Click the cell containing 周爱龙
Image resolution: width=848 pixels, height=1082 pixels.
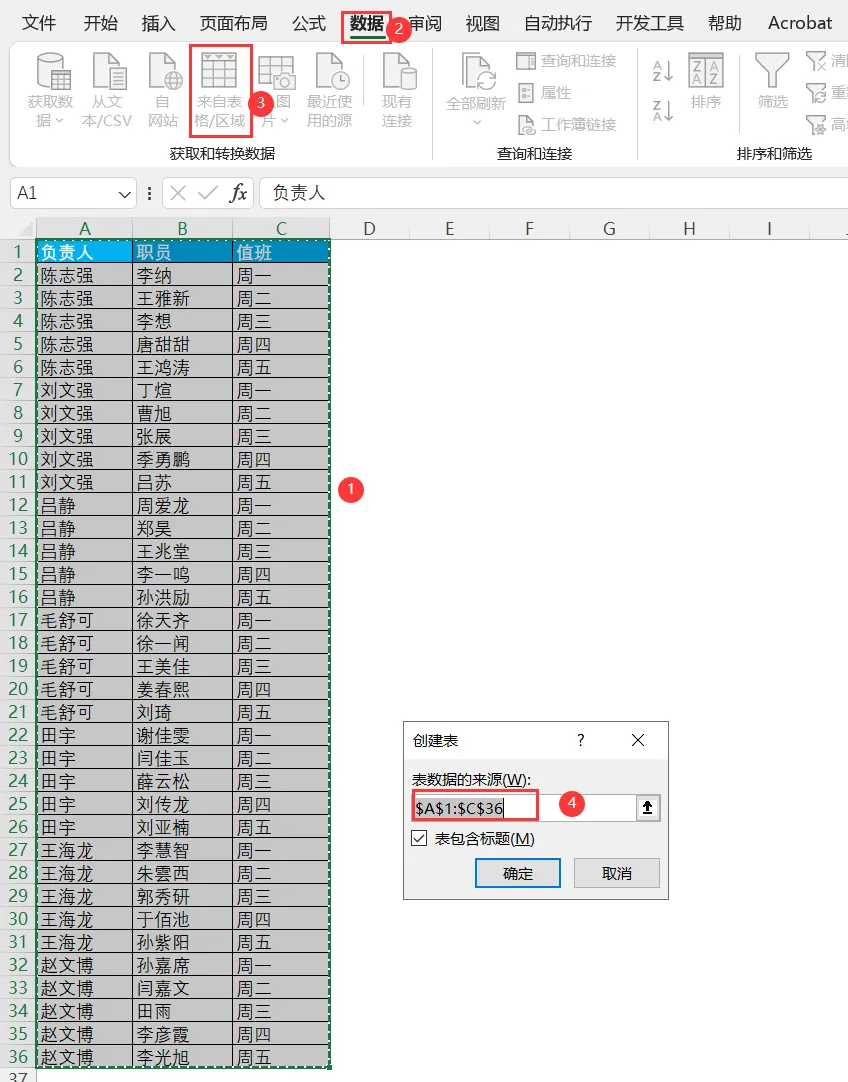pos(182,505)
